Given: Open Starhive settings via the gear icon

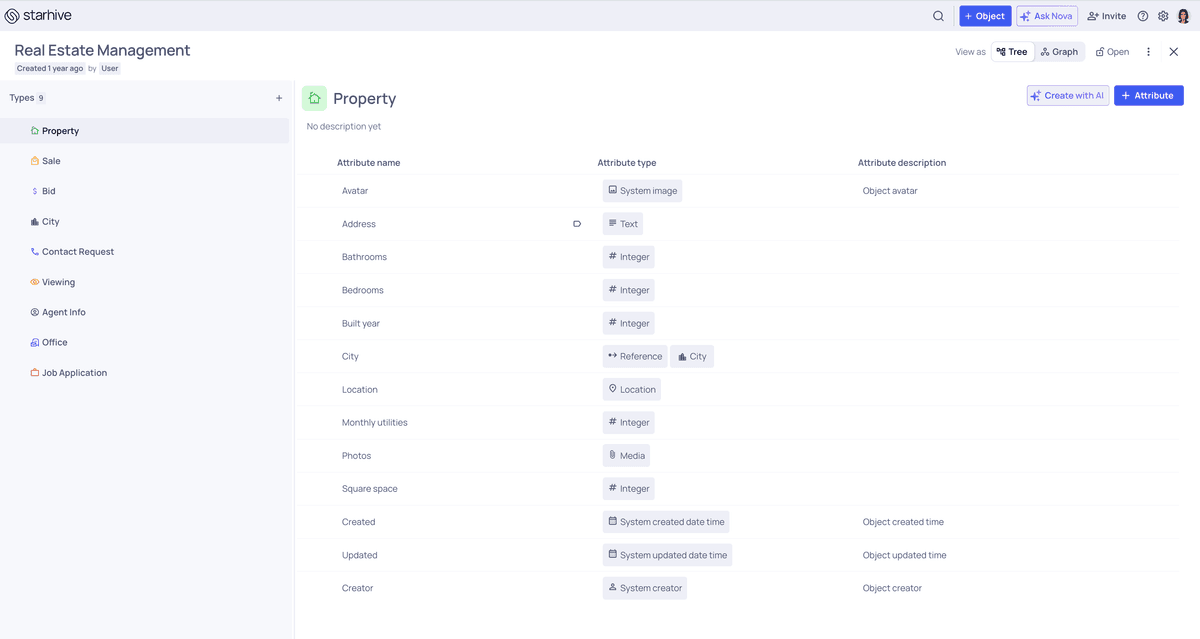Looking at the screenshot, I should pos(1162,16).
